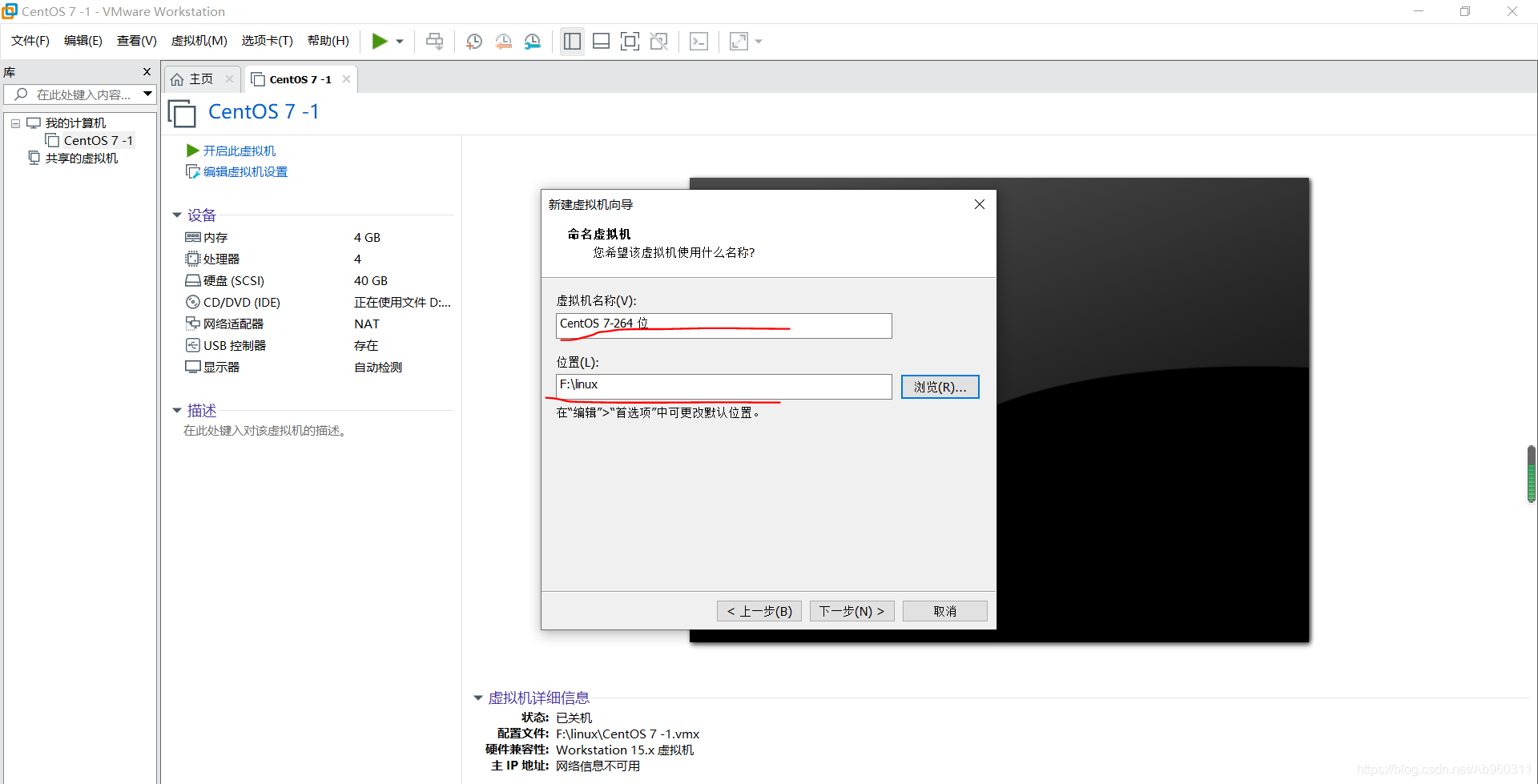
Task: Open the 查看(V) menu
Action: [x=137, y=41]
